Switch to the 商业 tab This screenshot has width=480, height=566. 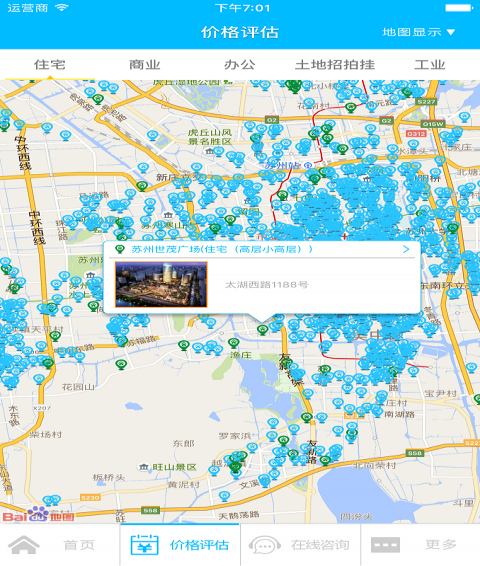145,65
